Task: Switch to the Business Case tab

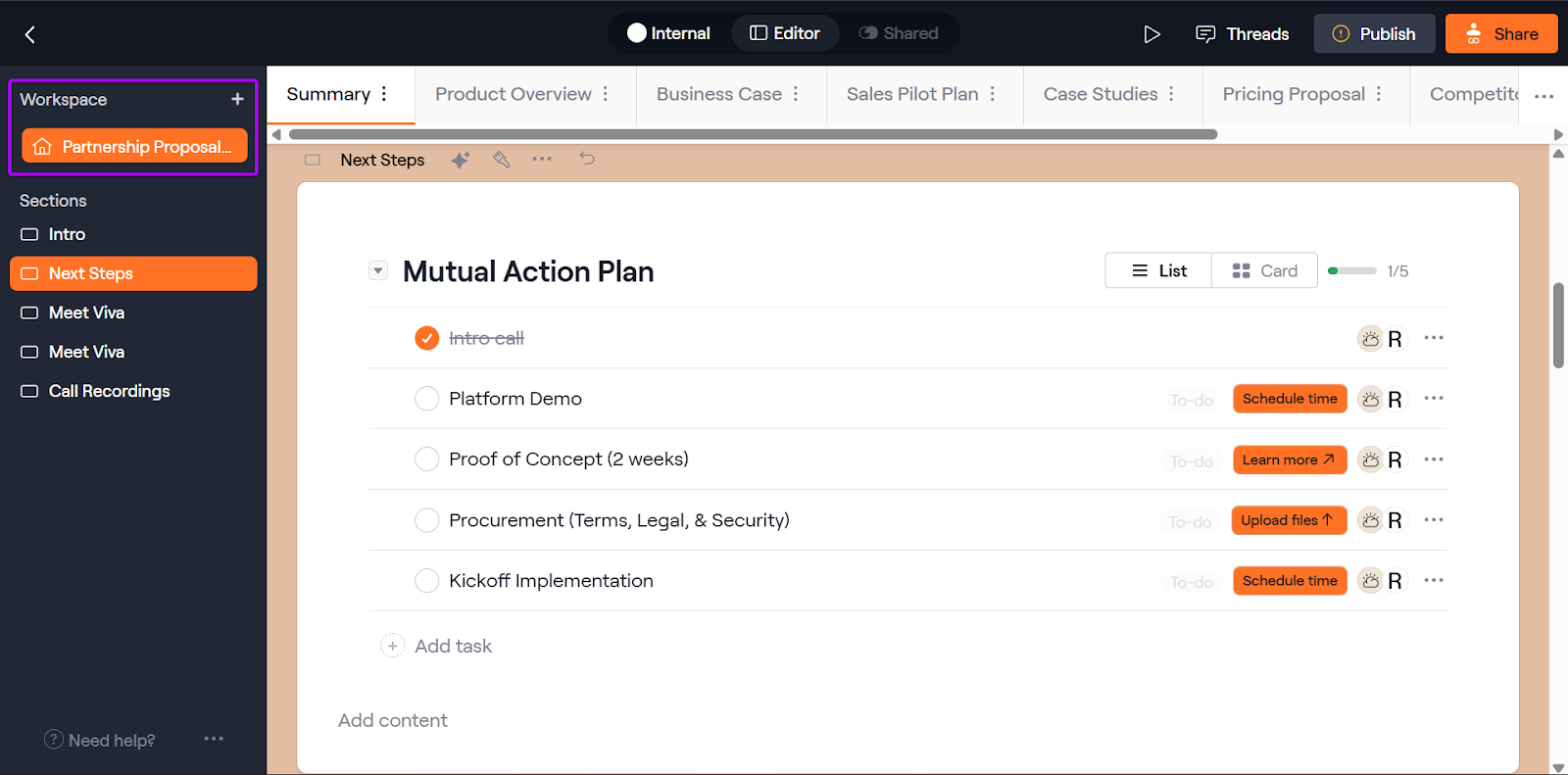Action: (719, 94)
